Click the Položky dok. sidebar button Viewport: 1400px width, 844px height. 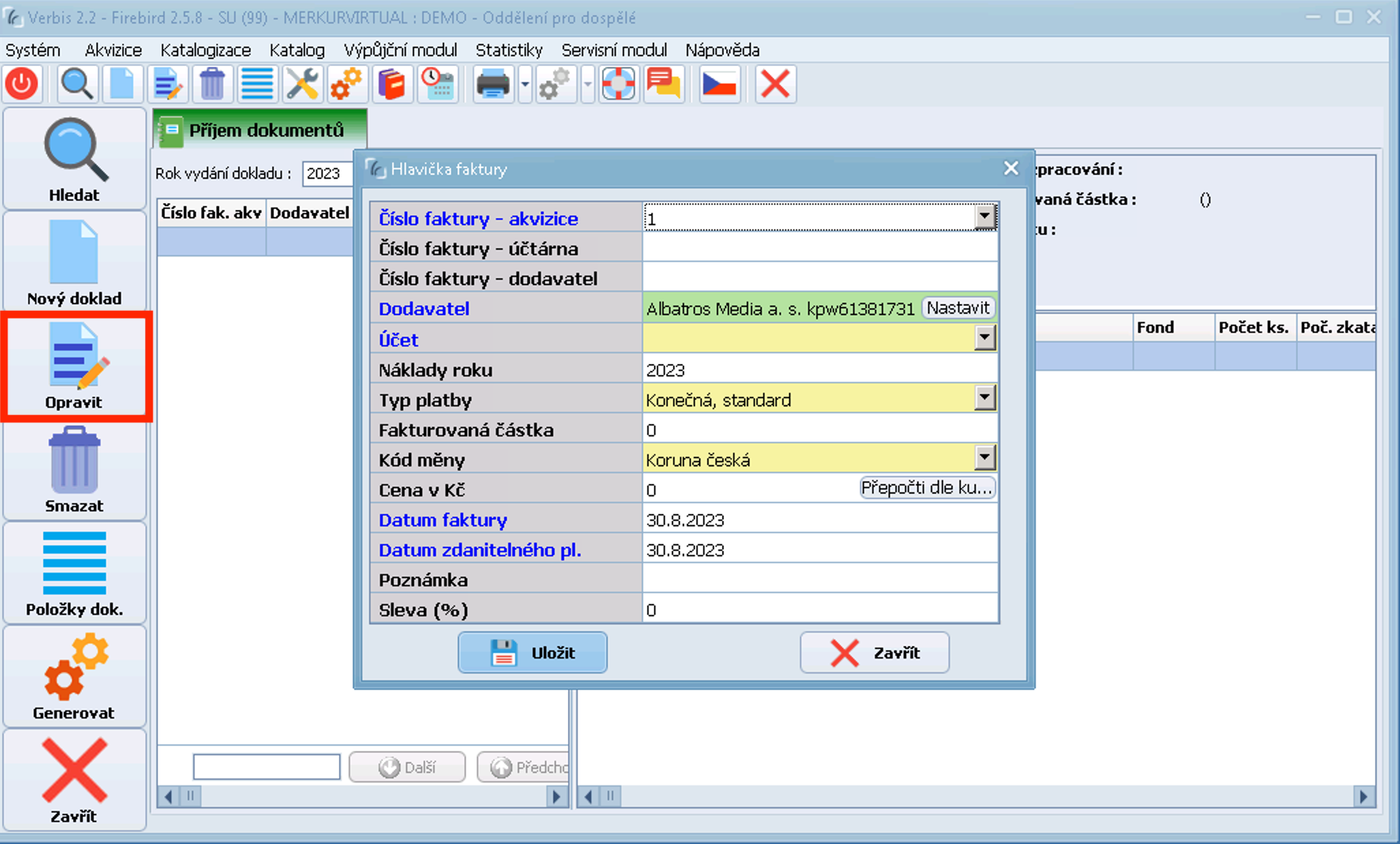pos(74,573)
